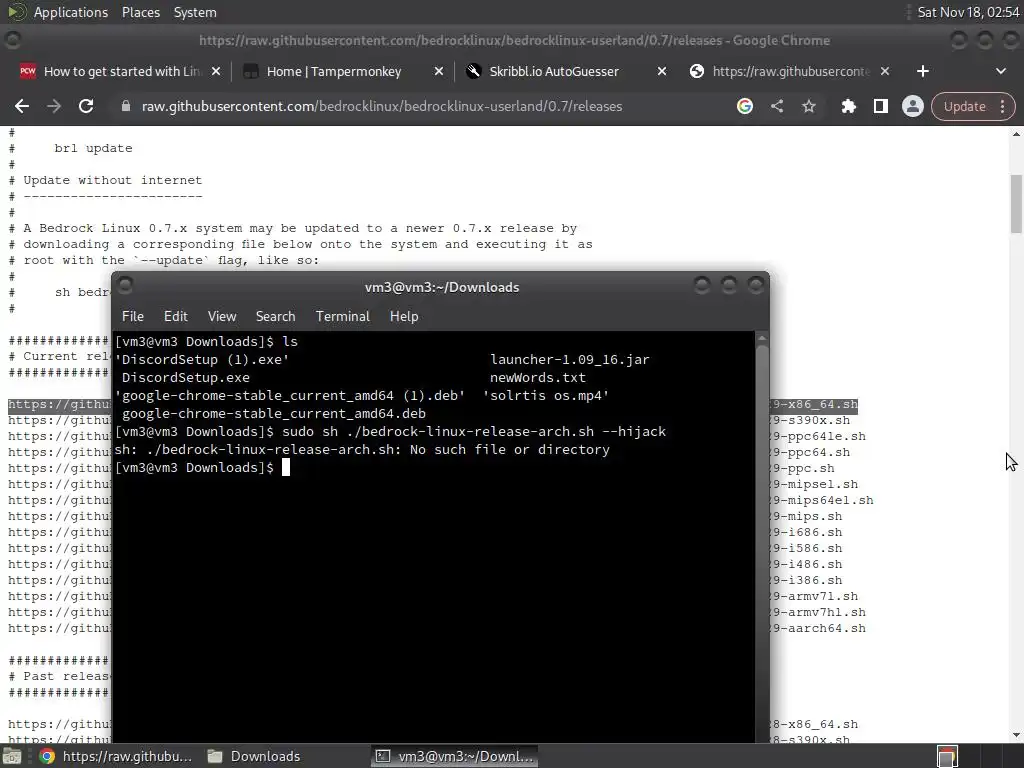Click the workspace switcher icon at bottom right
This screenshot has width=1024, height=768.
pos(947,756)
